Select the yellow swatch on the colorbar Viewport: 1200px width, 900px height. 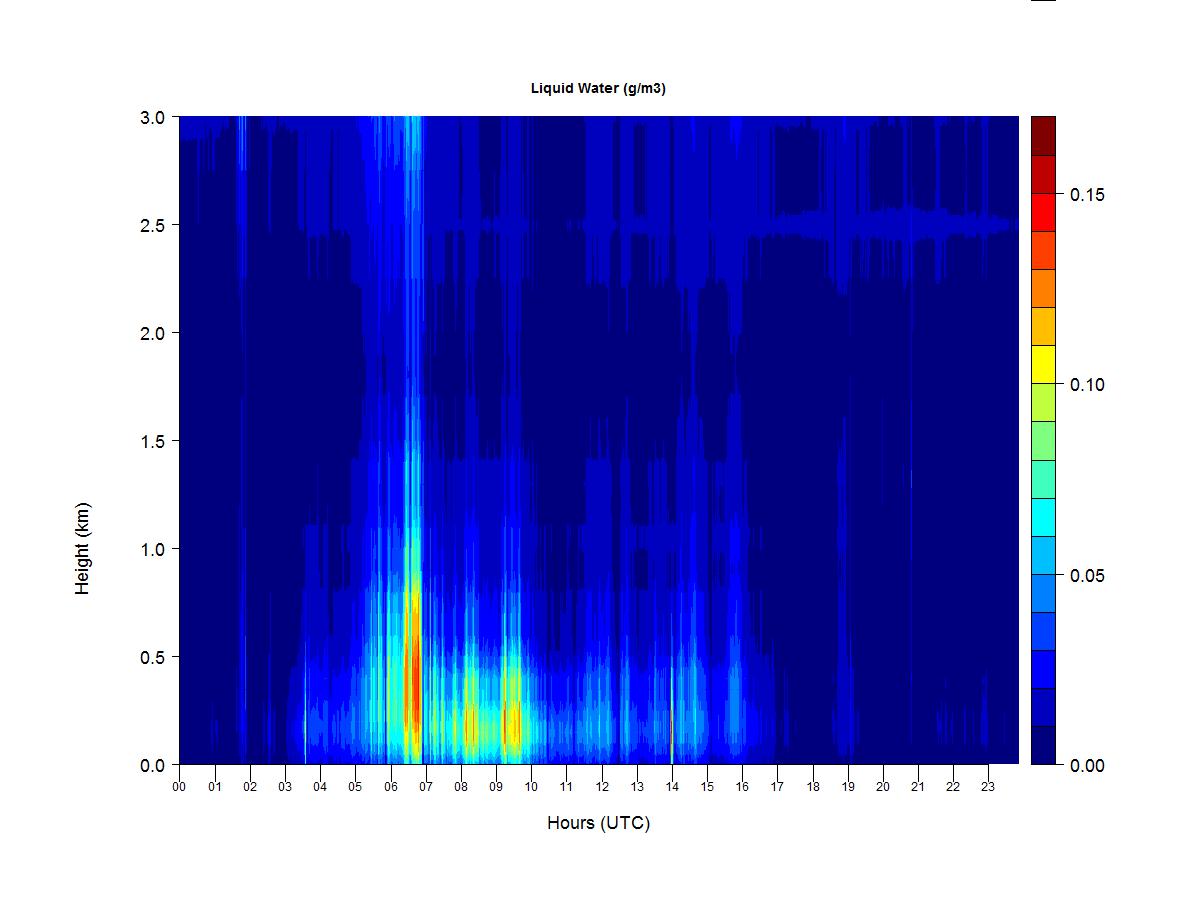pos(1043,365)
